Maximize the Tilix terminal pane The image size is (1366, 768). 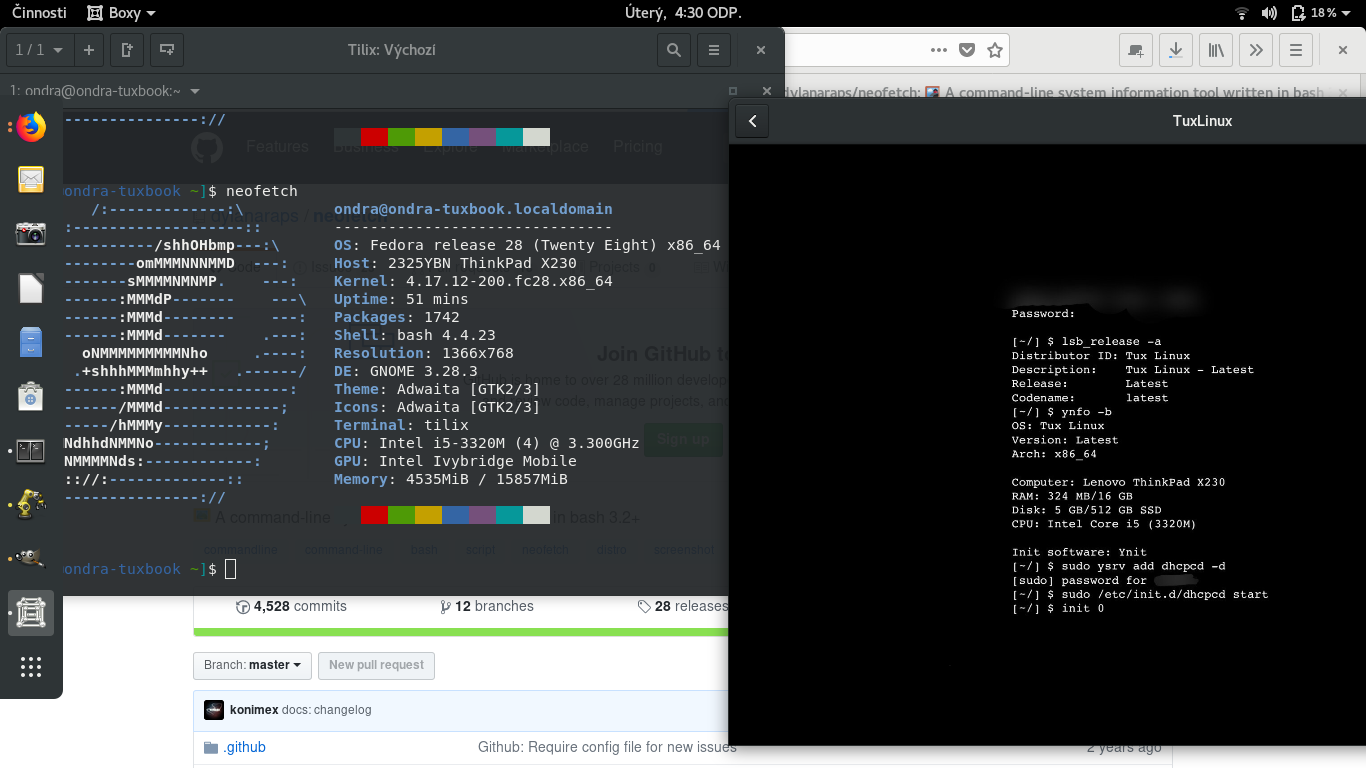pos(733,91)
